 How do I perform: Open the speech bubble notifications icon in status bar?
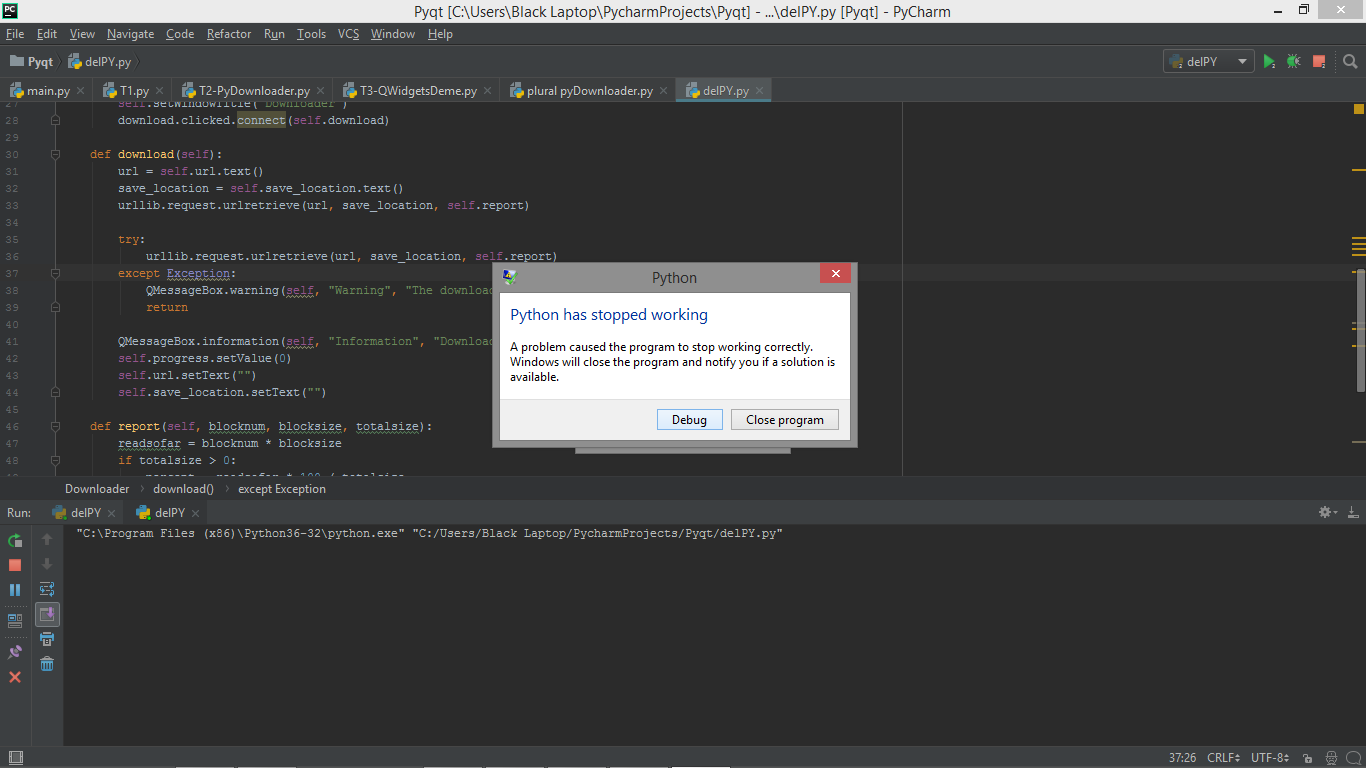[1353, 758]
